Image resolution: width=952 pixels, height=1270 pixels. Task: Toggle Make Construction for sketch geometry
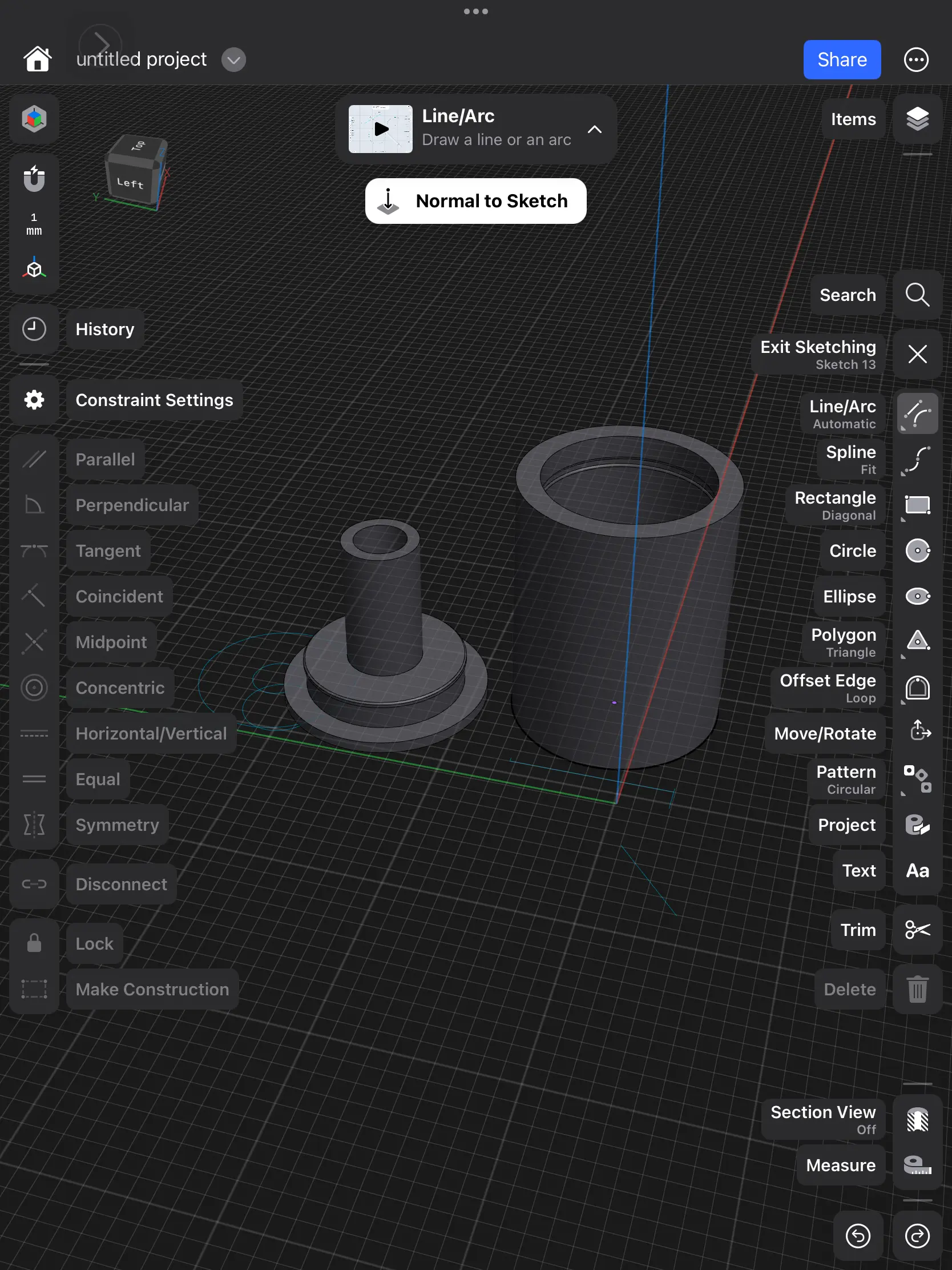34,988
